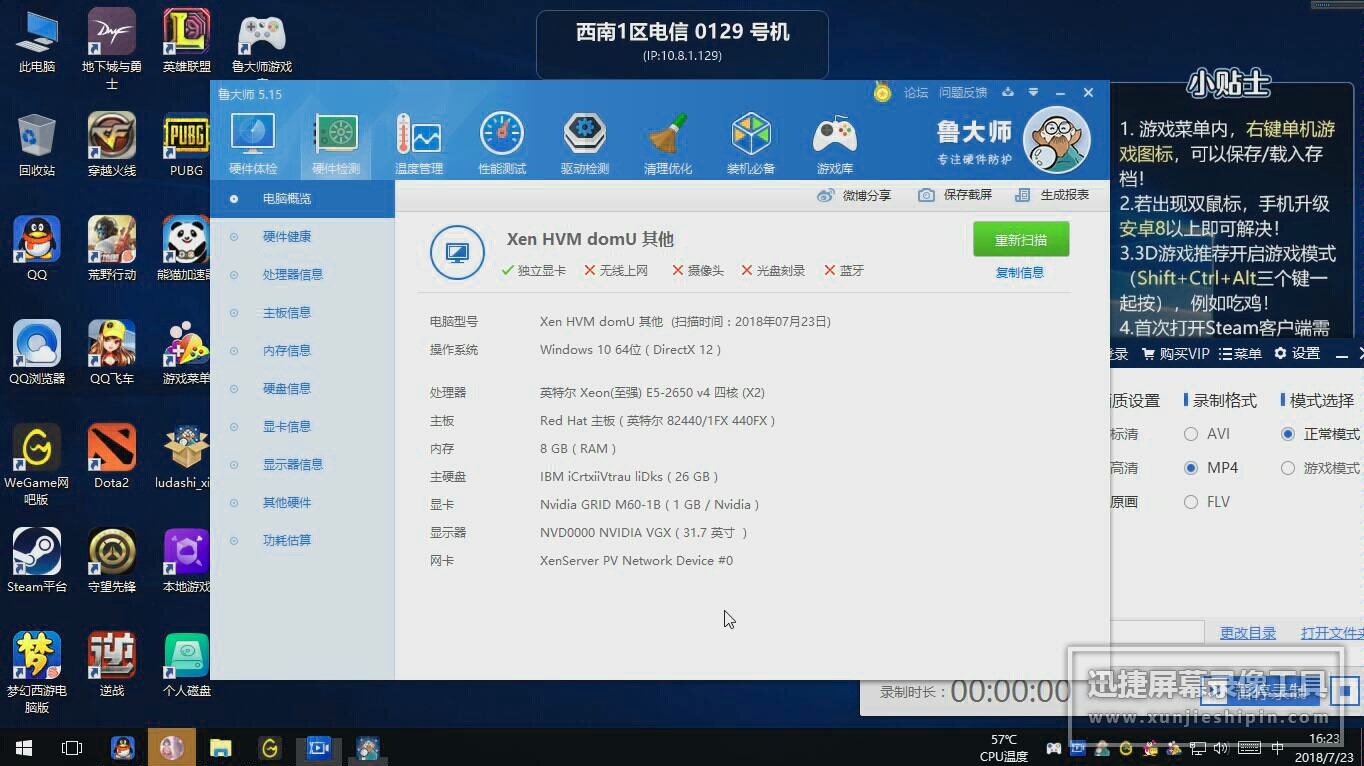Image resolution: width=1364 pixels, height=766 pixels.
Task: Click the gold medal icon in Ludashi title bar
Action: (x=882, y=92)
